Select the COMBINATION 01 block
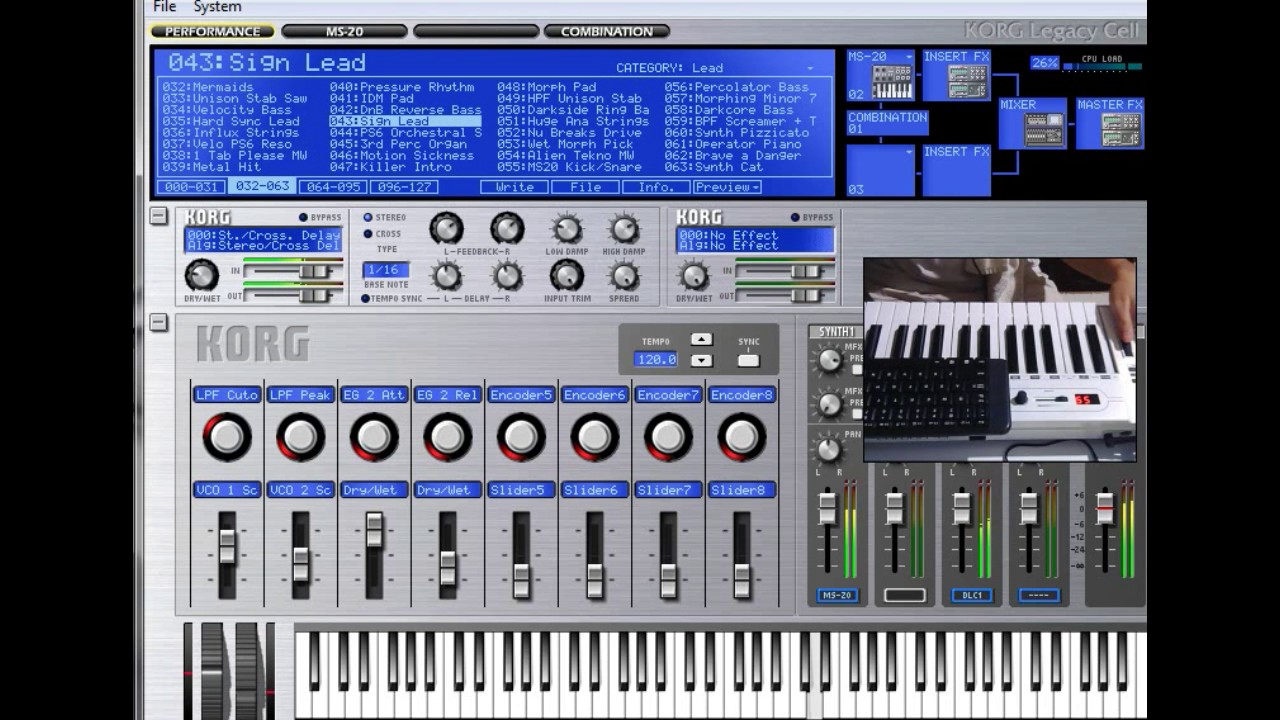The image size is (1280, 720). tap(888, 122)
